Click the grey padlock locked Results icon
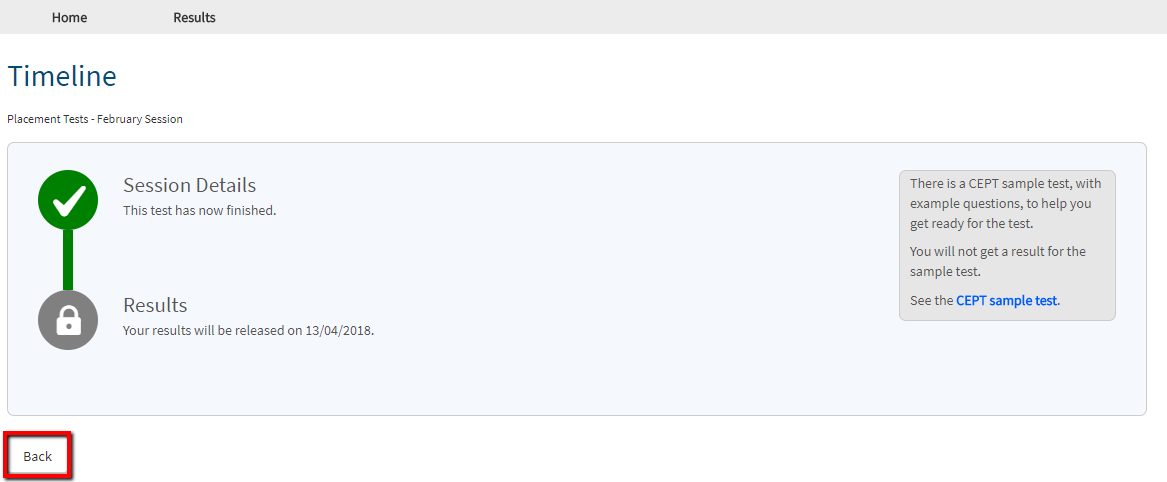The height and width of the screenshot is (482, 1167). (x=68, y=320)
